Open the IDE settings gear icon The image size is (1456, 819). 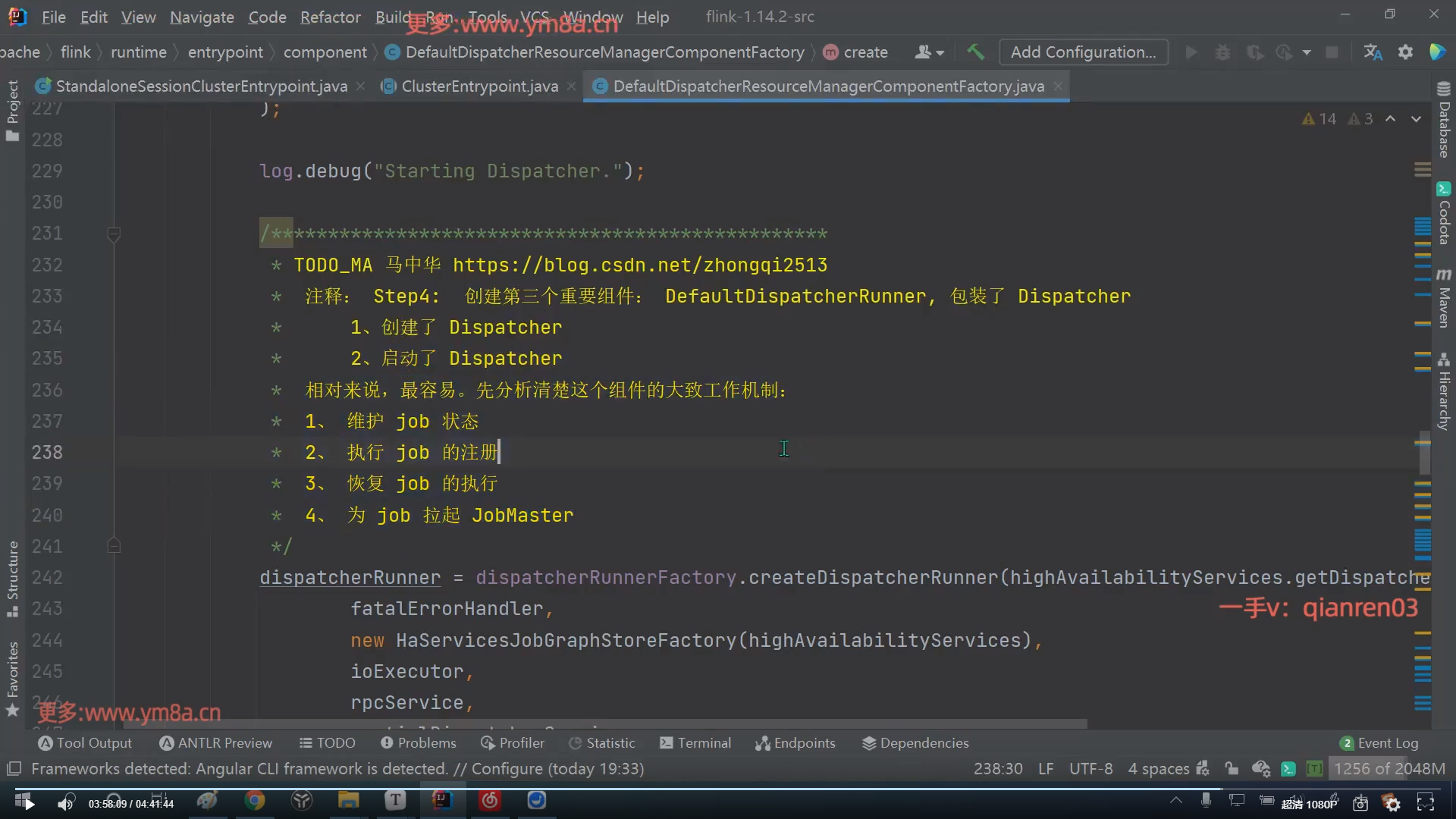pos(1405,52)
